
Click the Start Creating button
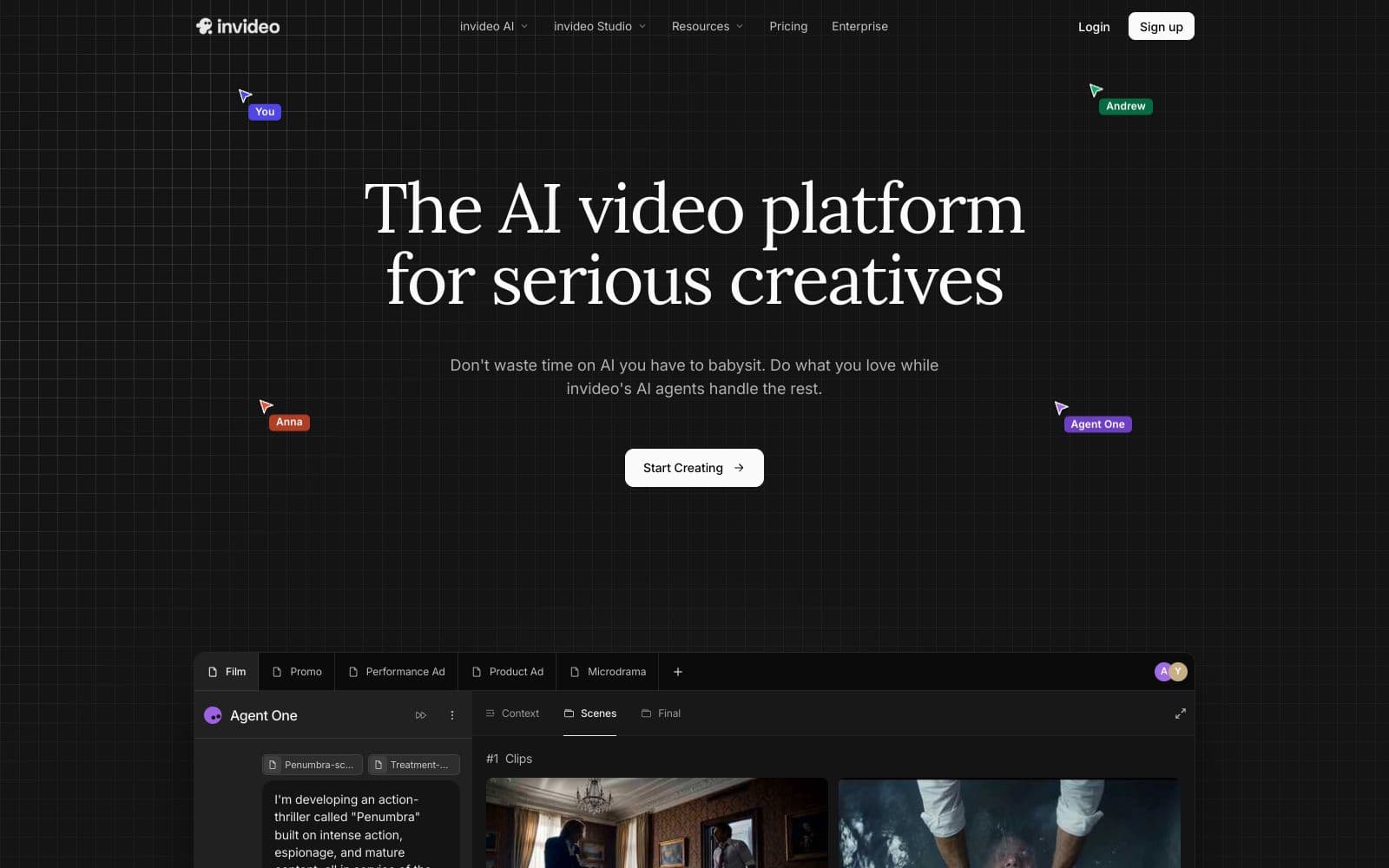694,468
